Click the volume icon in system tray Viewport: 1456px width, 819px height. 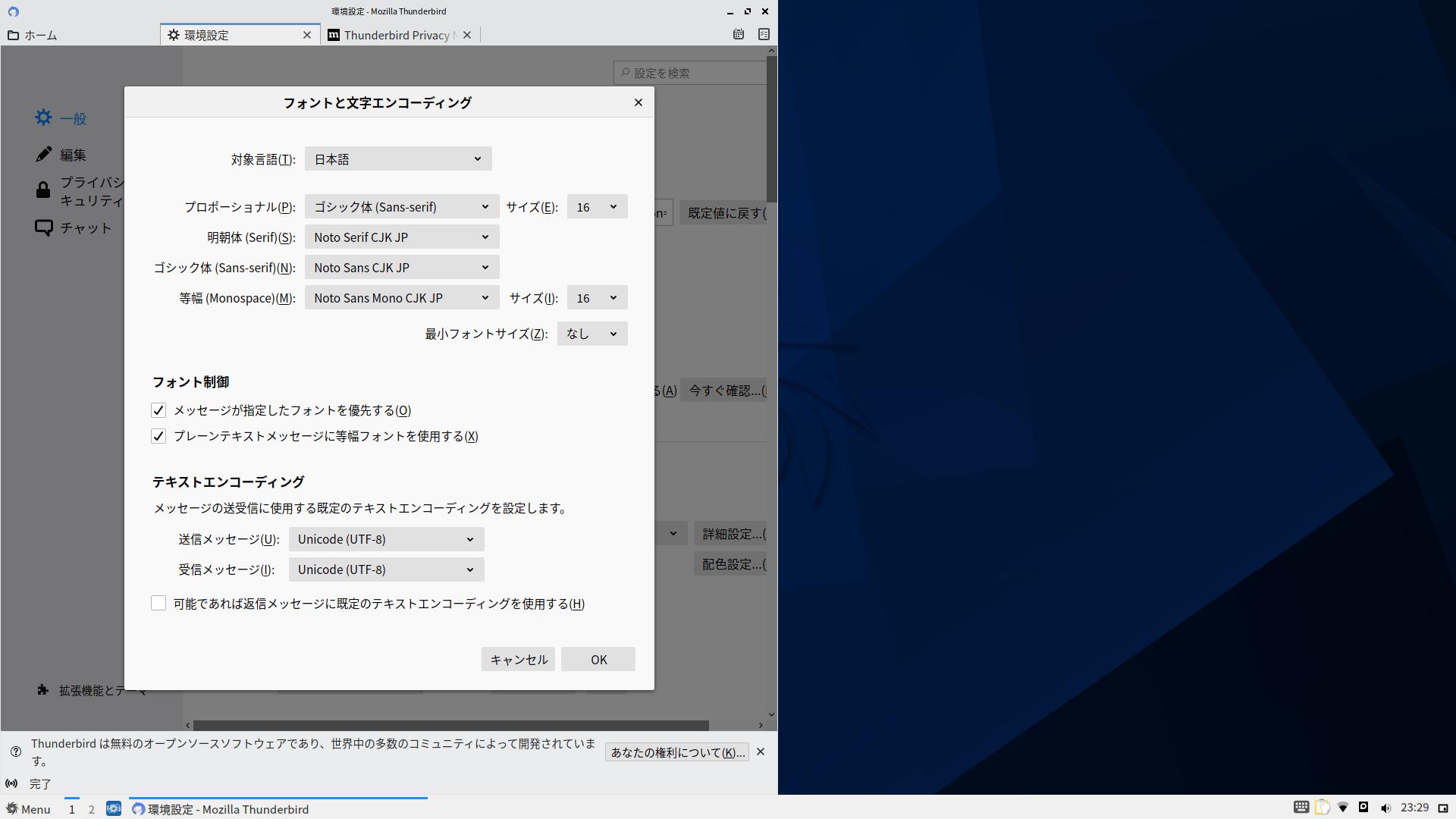(x=1385, y=808)
